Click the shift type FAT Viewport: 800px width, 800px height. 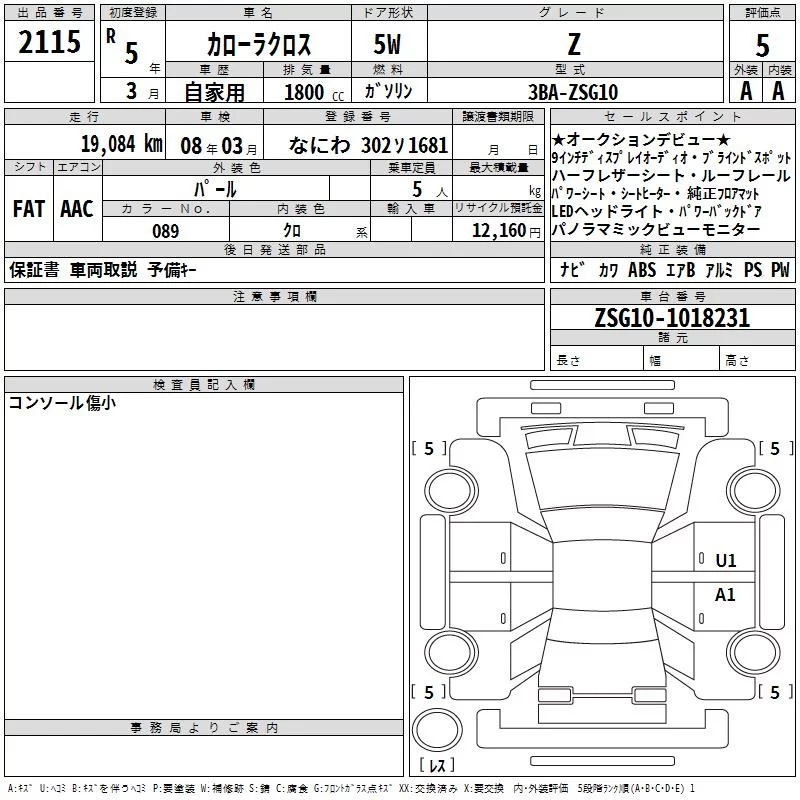29,209
